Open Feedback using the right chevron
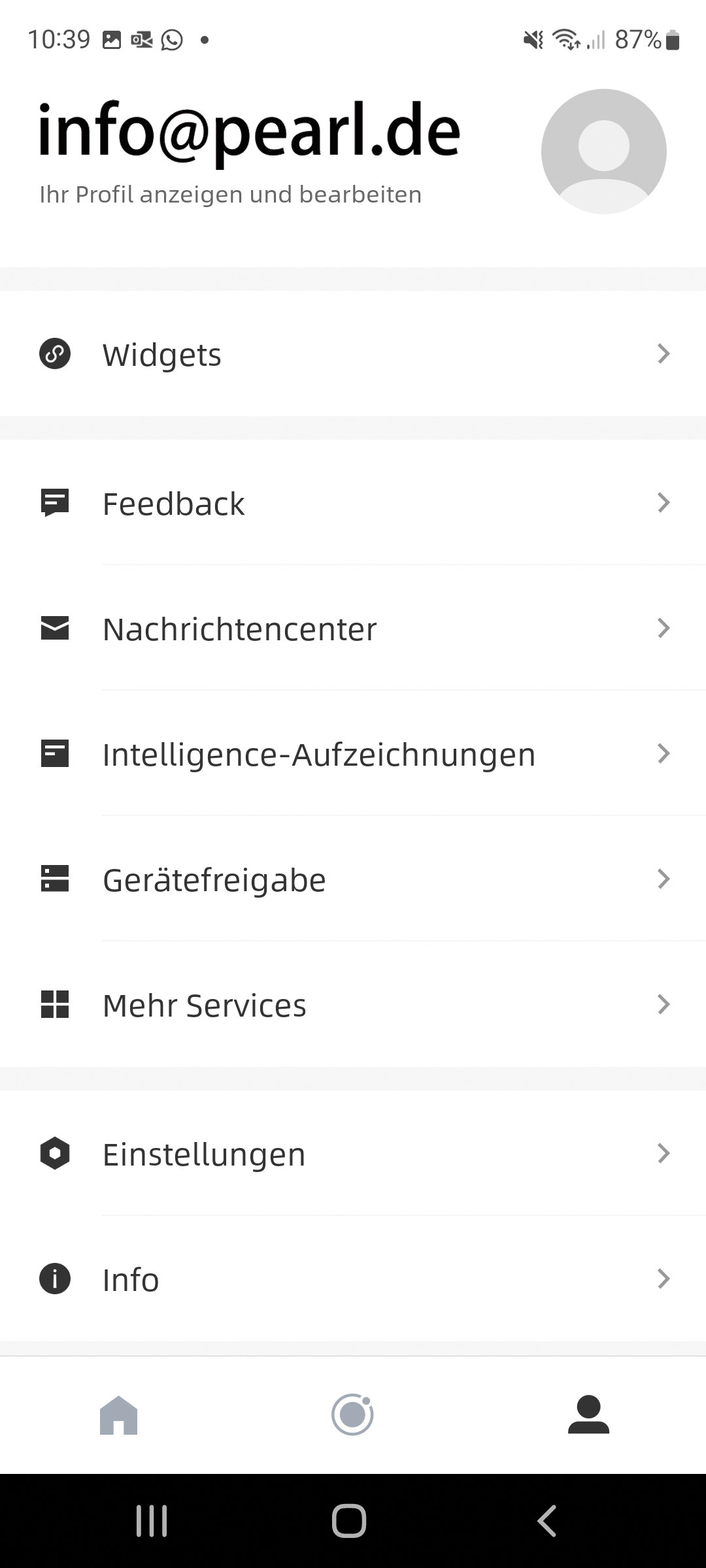The width and height of the screenshot is (706, 1568). pyautogui.click(x=664, y=503)
